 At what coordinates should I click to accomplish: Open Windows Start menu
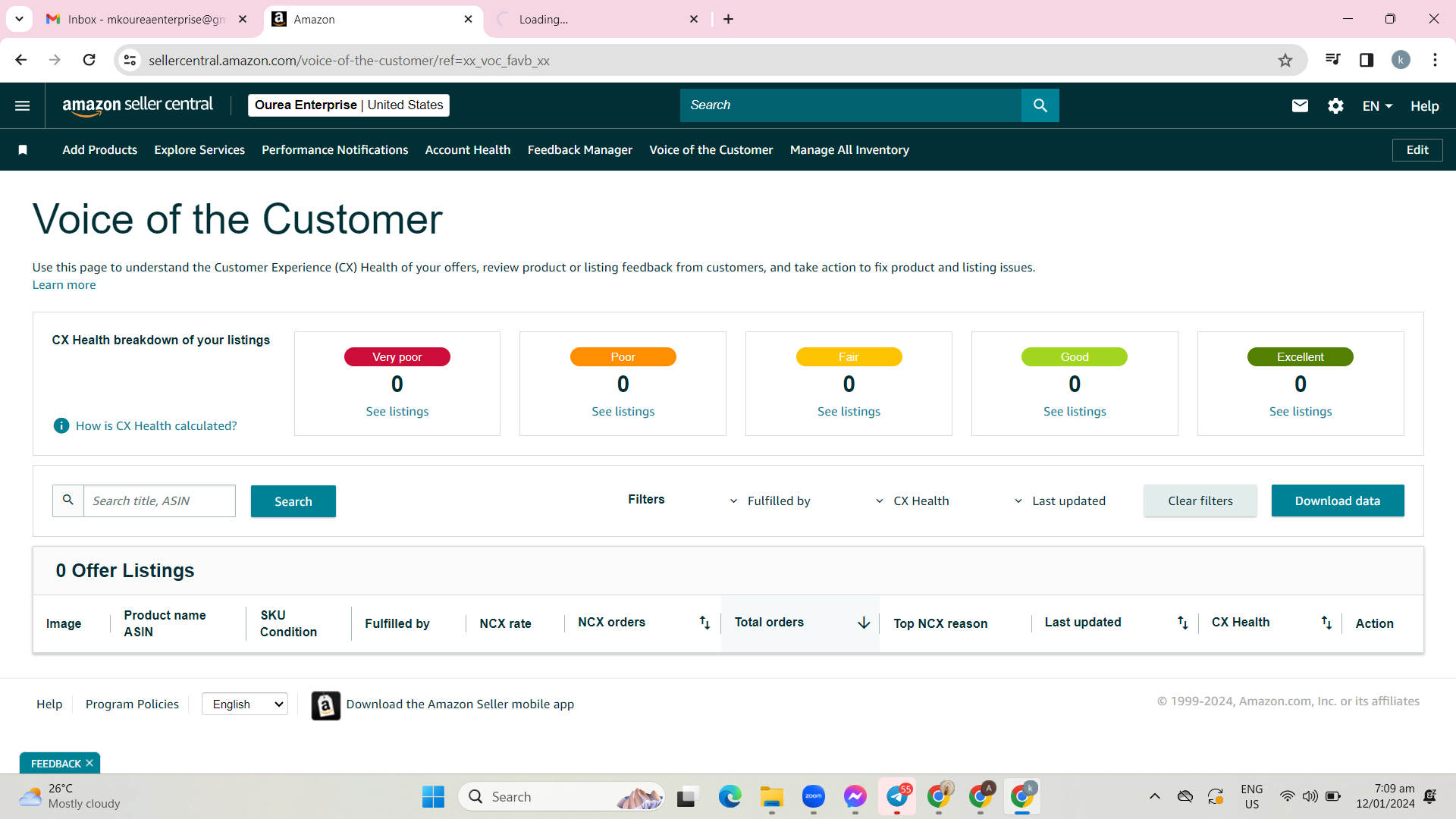coord(433,797)
